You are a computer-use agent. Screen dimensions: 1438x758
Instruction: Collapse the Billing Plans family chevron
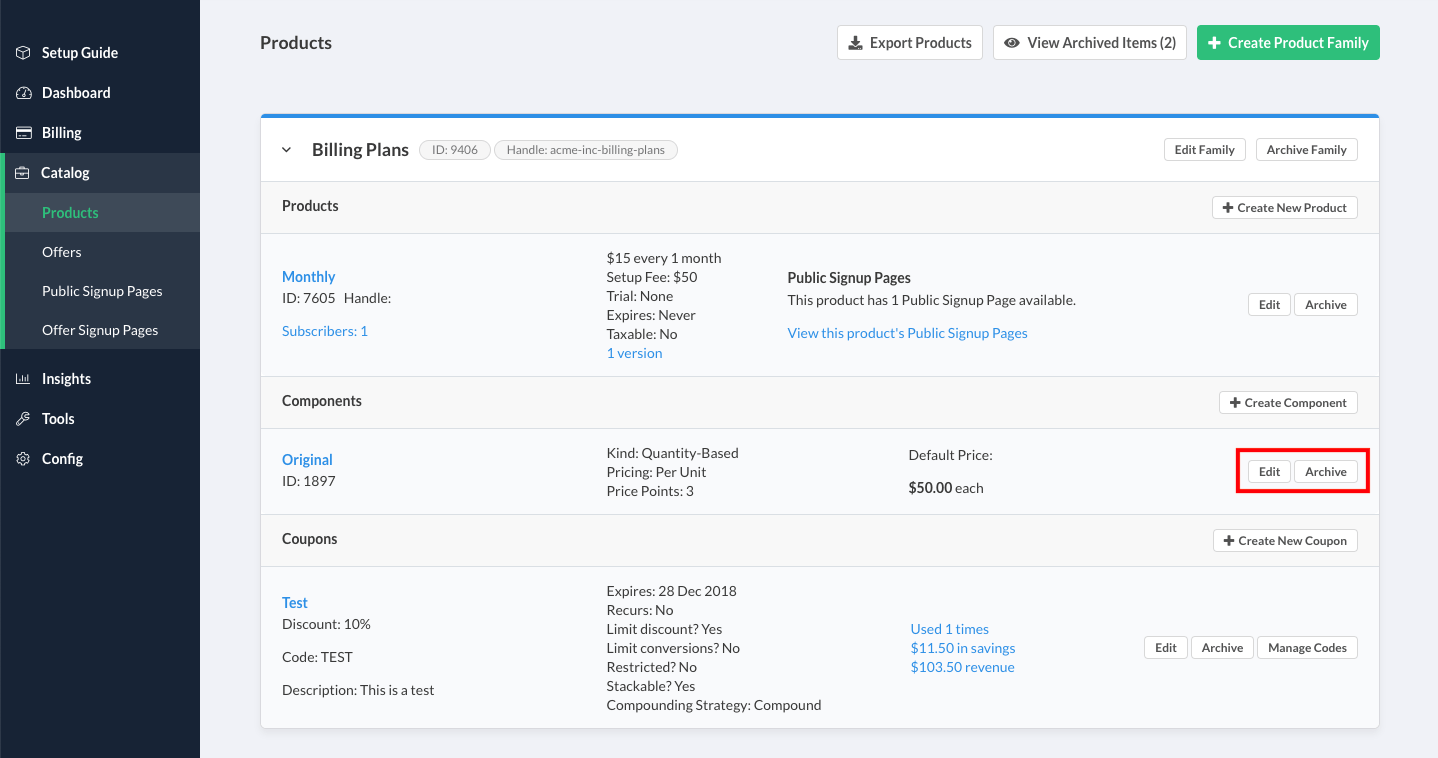(x=286, y=150)
